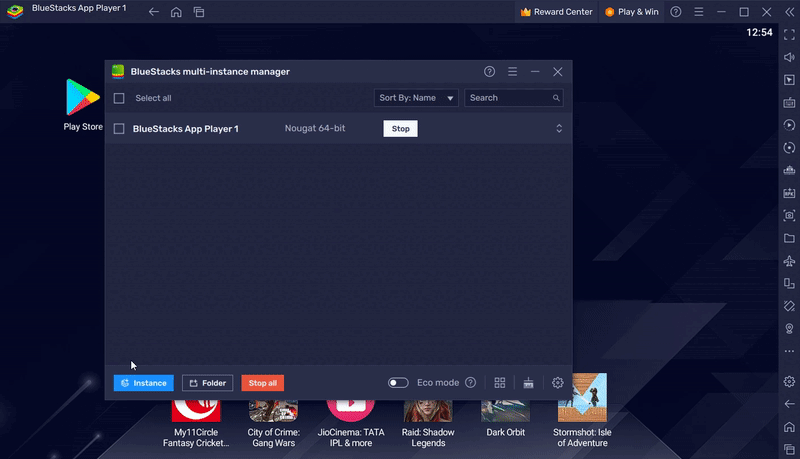This screenshot has width=800, height=459.
Task: Click the Search input field
Action: pos(513,98)
